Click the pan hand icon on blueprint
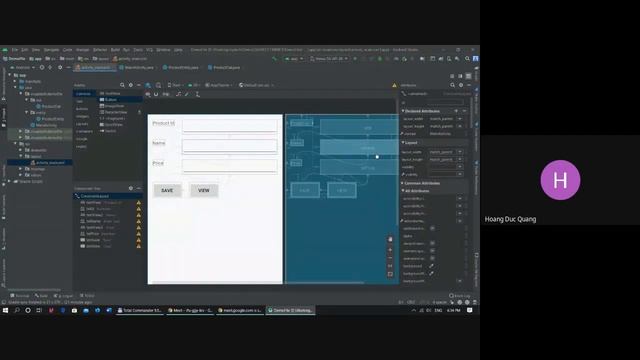 (x=390, y=240)
